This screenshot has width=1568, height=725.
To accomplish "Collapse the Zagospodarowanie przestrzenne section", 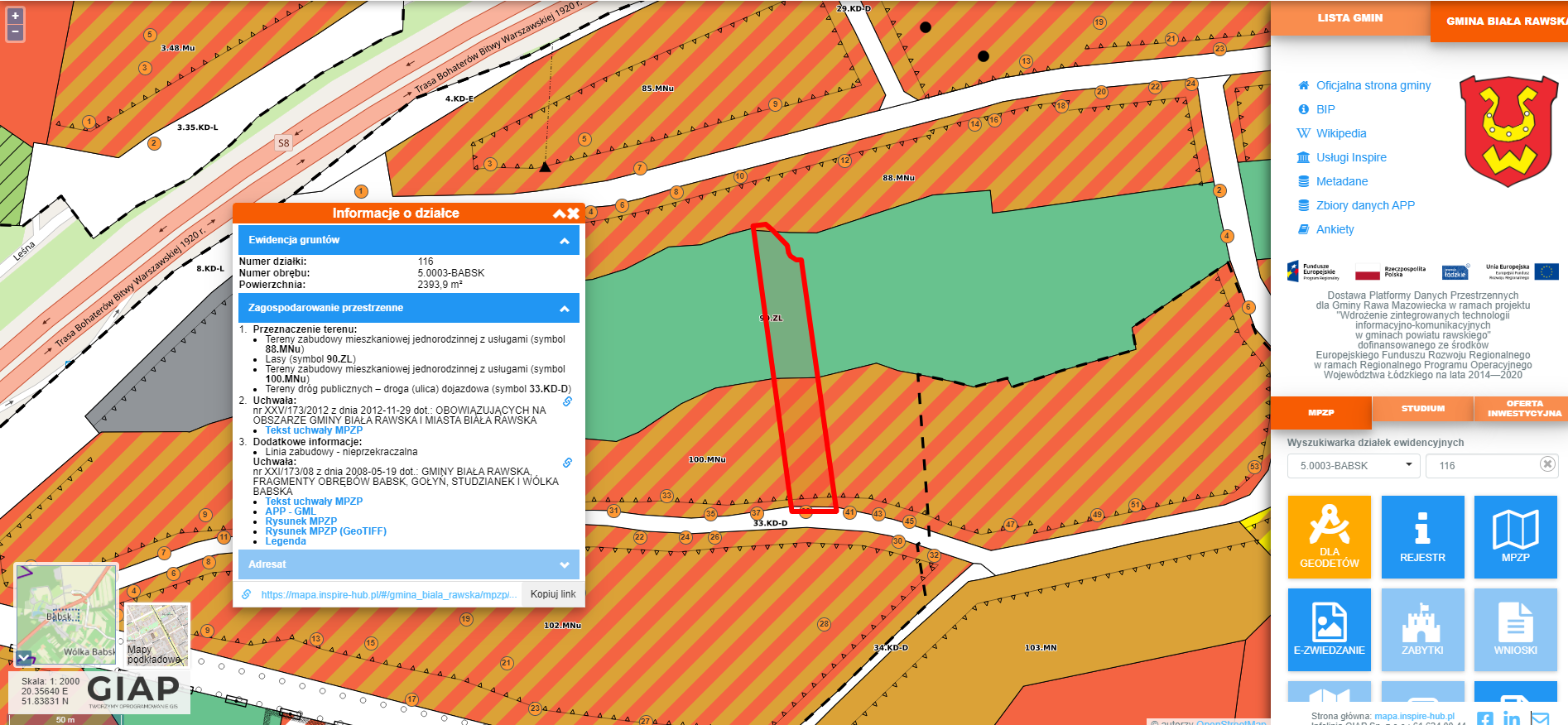I will (x=565, y=309).
